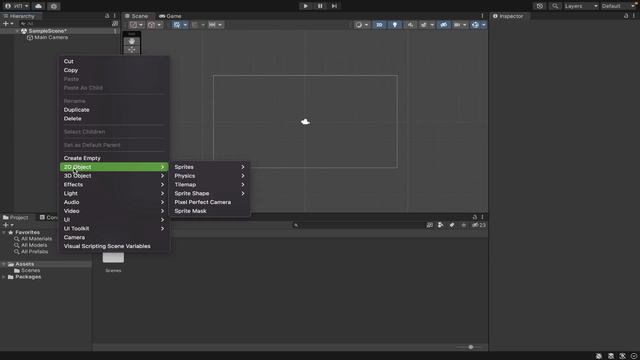Click the Project panel search field

tap(358, 225)
